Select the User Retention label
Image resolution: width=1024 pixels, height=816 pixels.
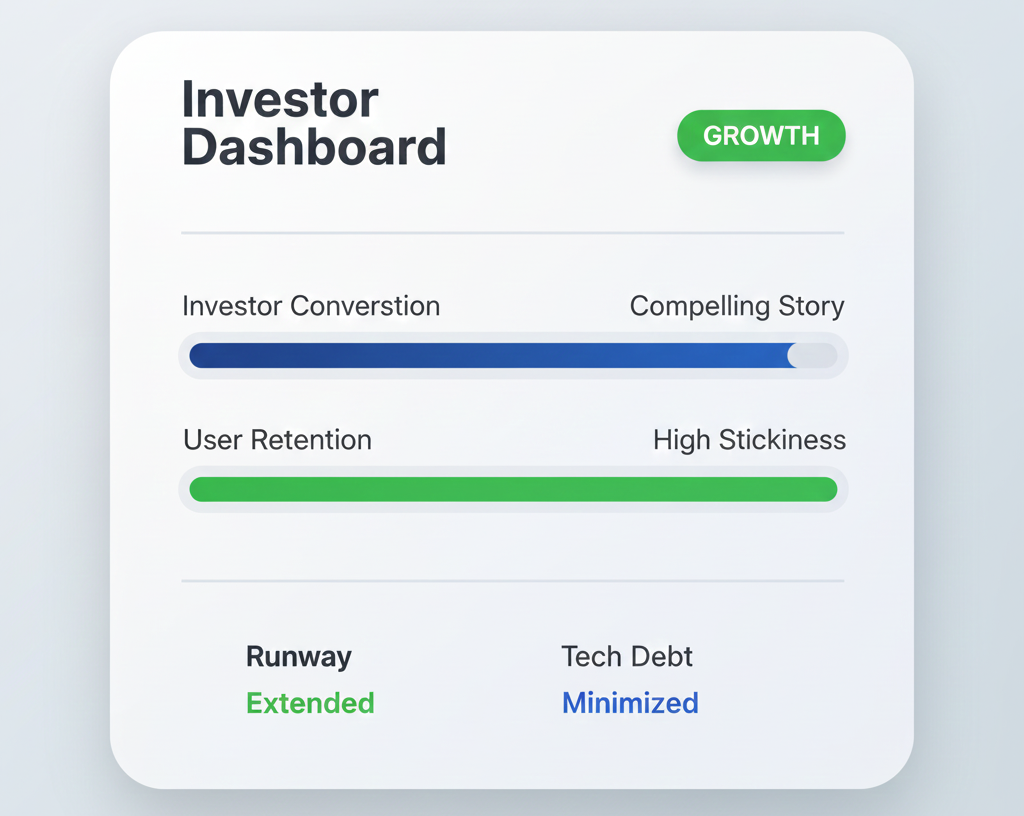pyautogui.click(x=277, y=440)
